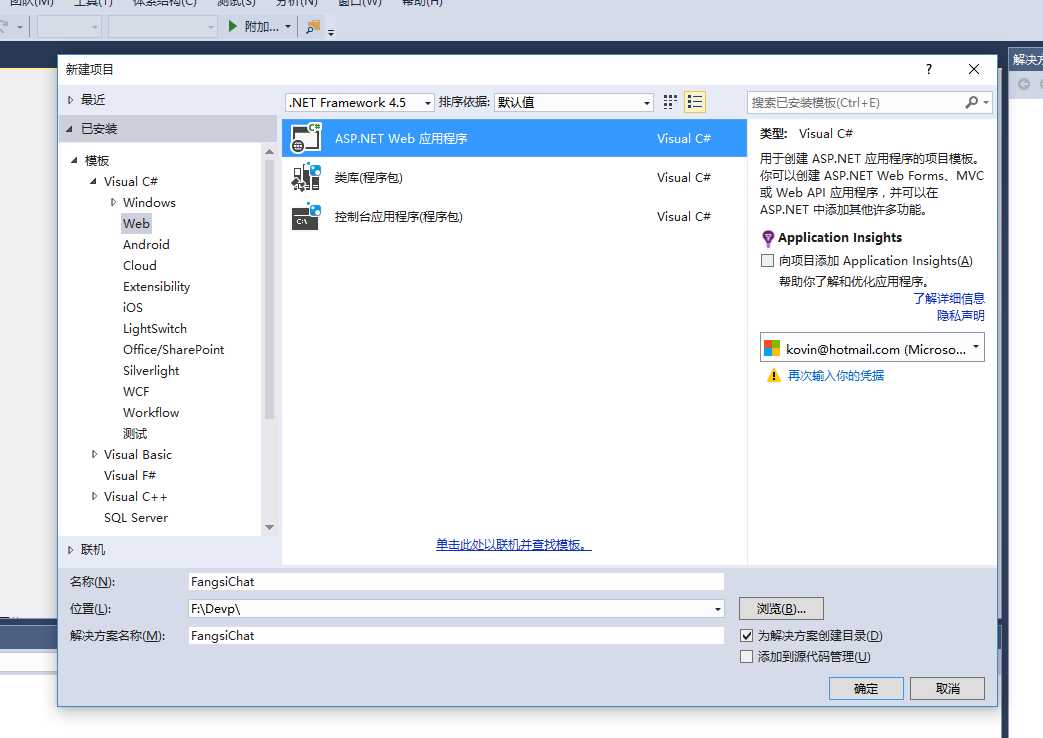Click the solution name input field
Screen dimensions: 1043x738
pos(456,636)
